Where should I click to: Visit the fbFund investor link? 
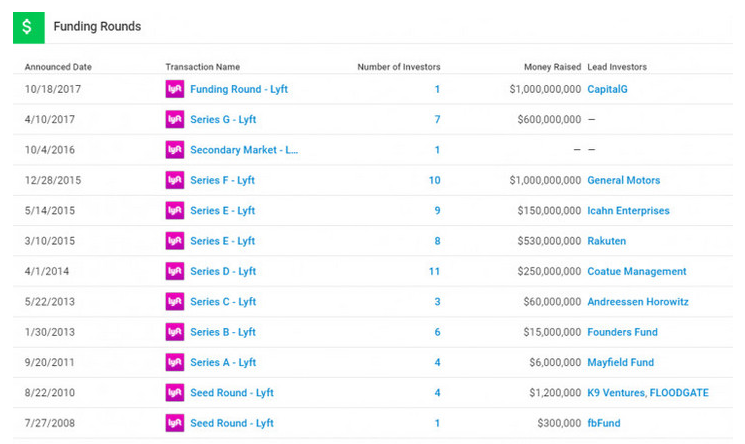click(604, 423)
